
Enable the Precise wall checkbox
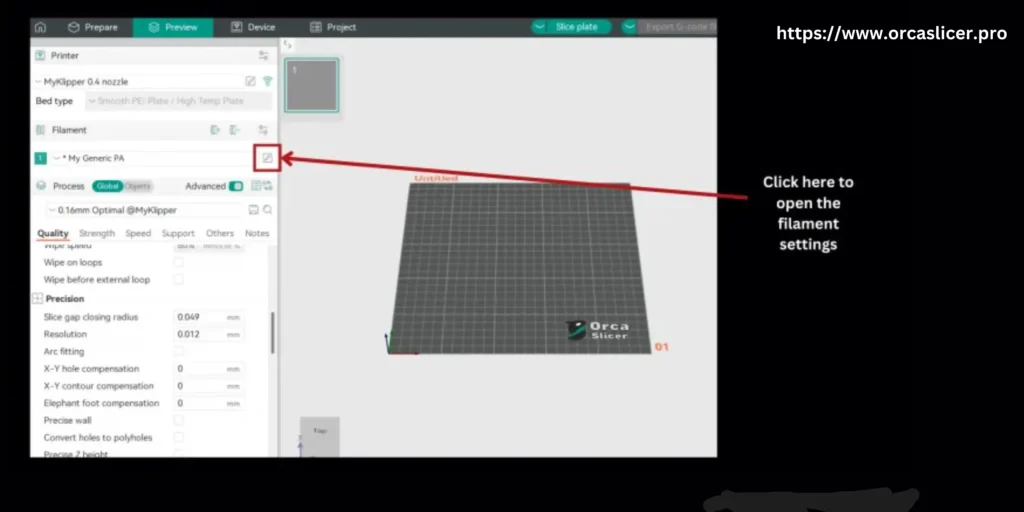(x=178, y=421)
